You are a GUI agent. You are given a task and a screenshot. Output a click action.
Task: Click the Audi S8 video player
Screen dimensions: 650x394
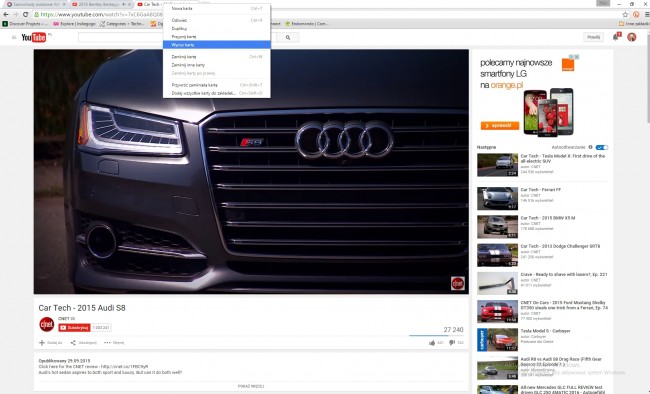click(x=251, y=172)
